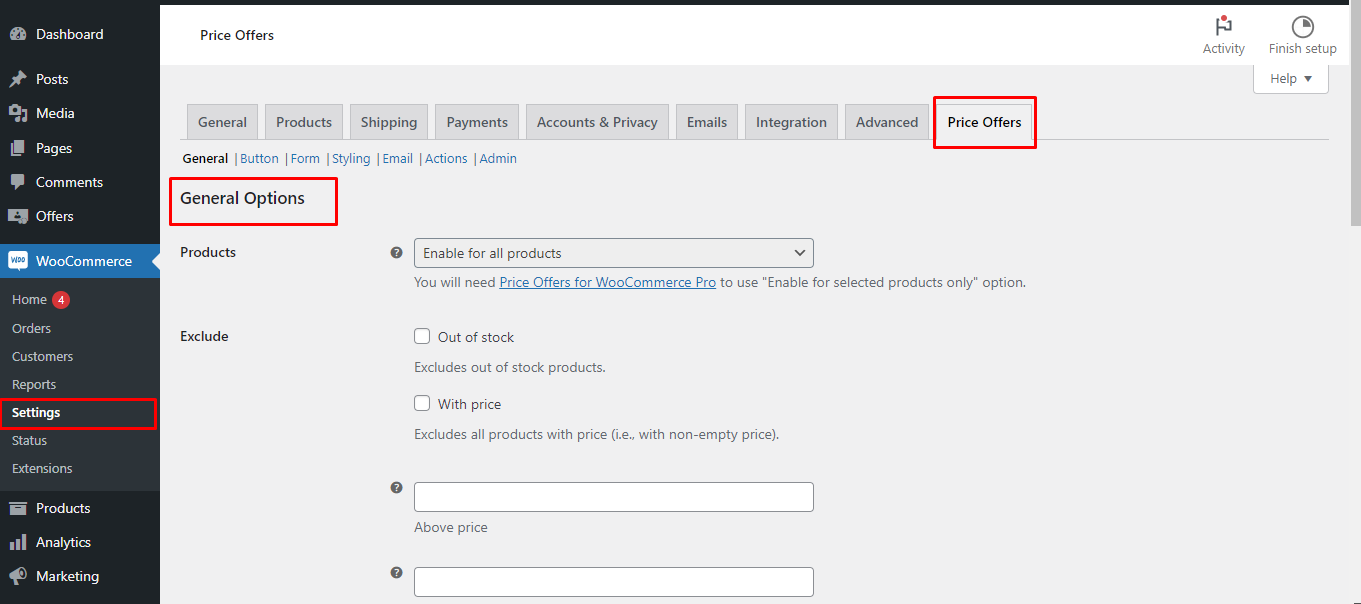Expand the Help dropdown
Screen dimensions: 1361x604
[1291, 79]
